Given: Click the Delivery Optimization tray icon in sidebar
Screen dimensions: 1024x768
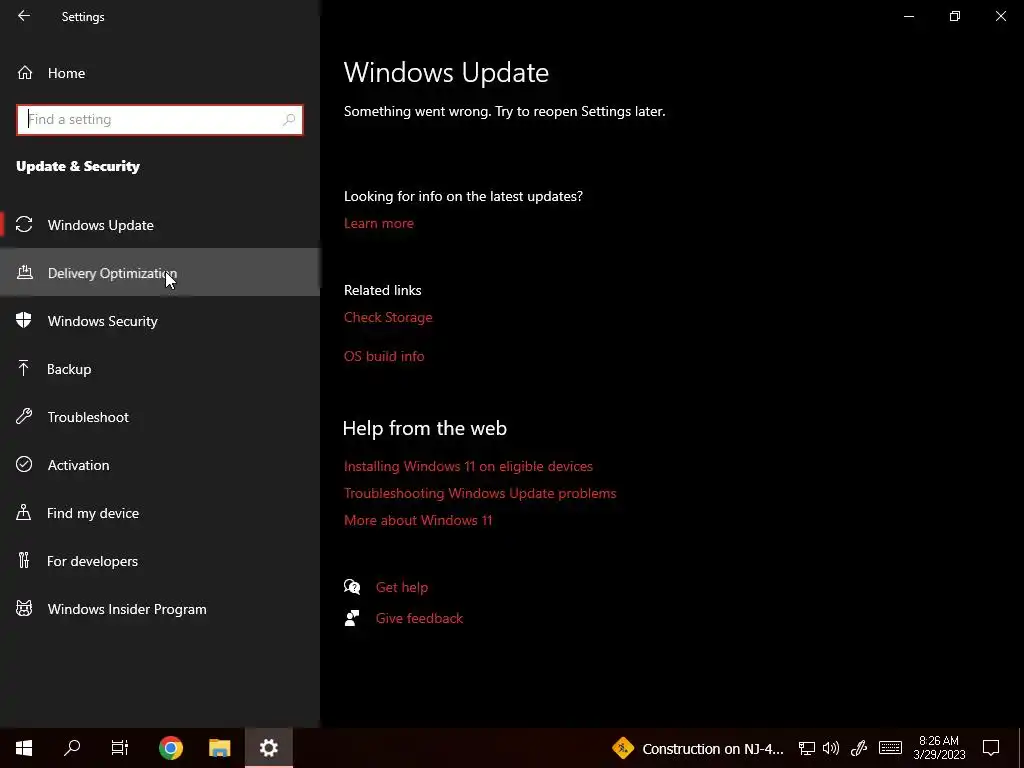Looking at the screenshot, I should click(x=24, y=272).
